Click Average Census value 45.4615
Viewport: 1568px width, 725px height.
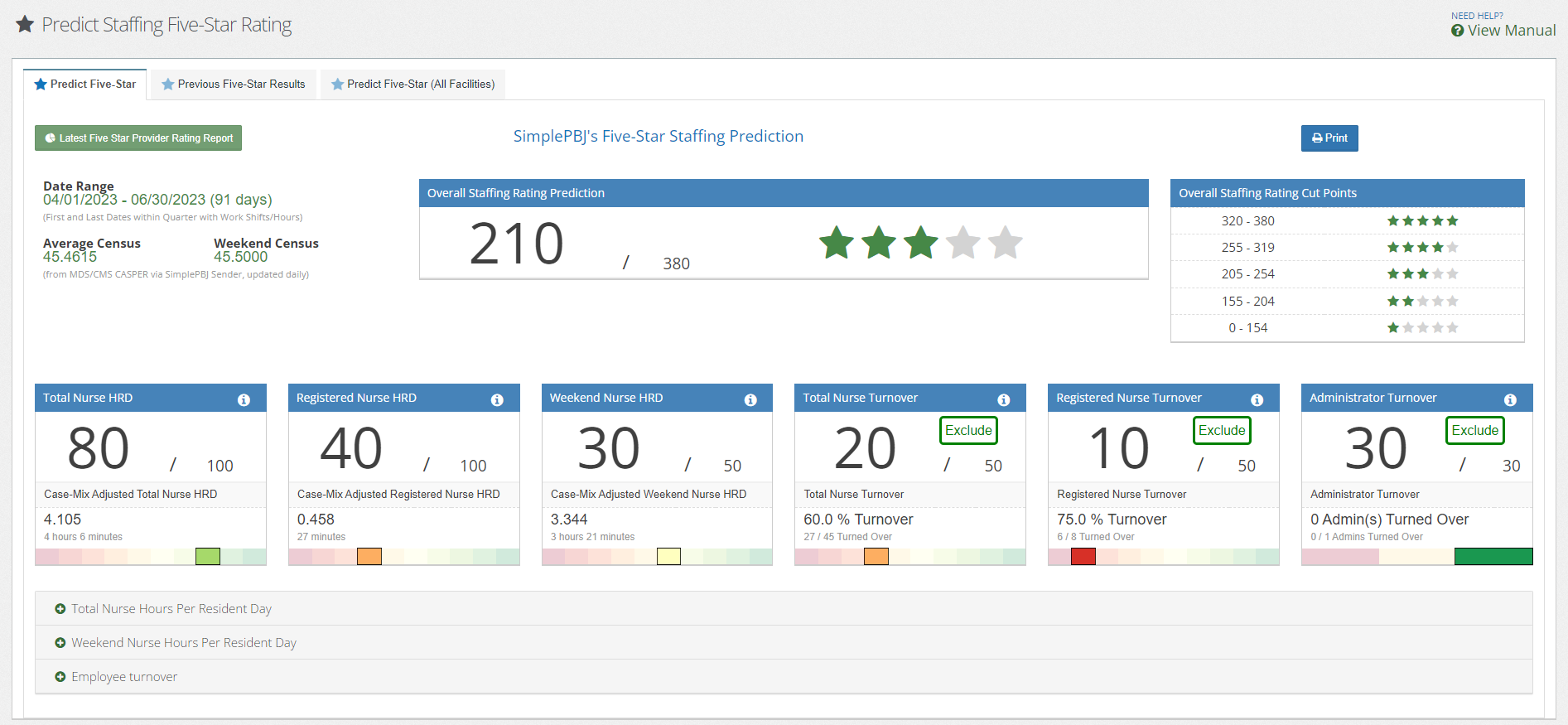70,257
